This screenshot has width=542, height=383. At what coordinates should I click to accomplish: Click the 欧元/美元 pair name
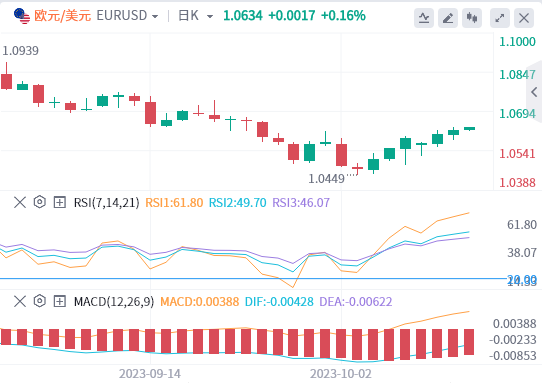click(63, 16)
